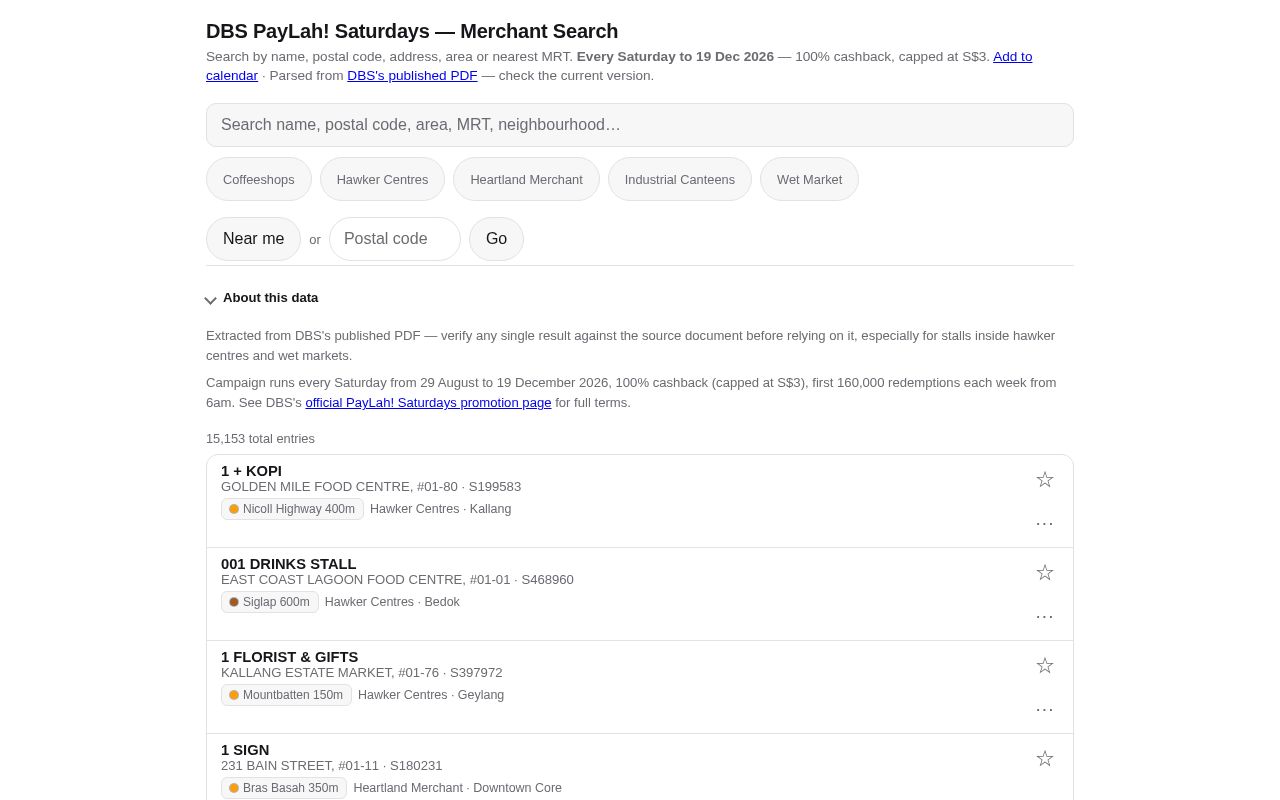
Task: Select the 1 SIGN merchant name
Action: point(245,750)
